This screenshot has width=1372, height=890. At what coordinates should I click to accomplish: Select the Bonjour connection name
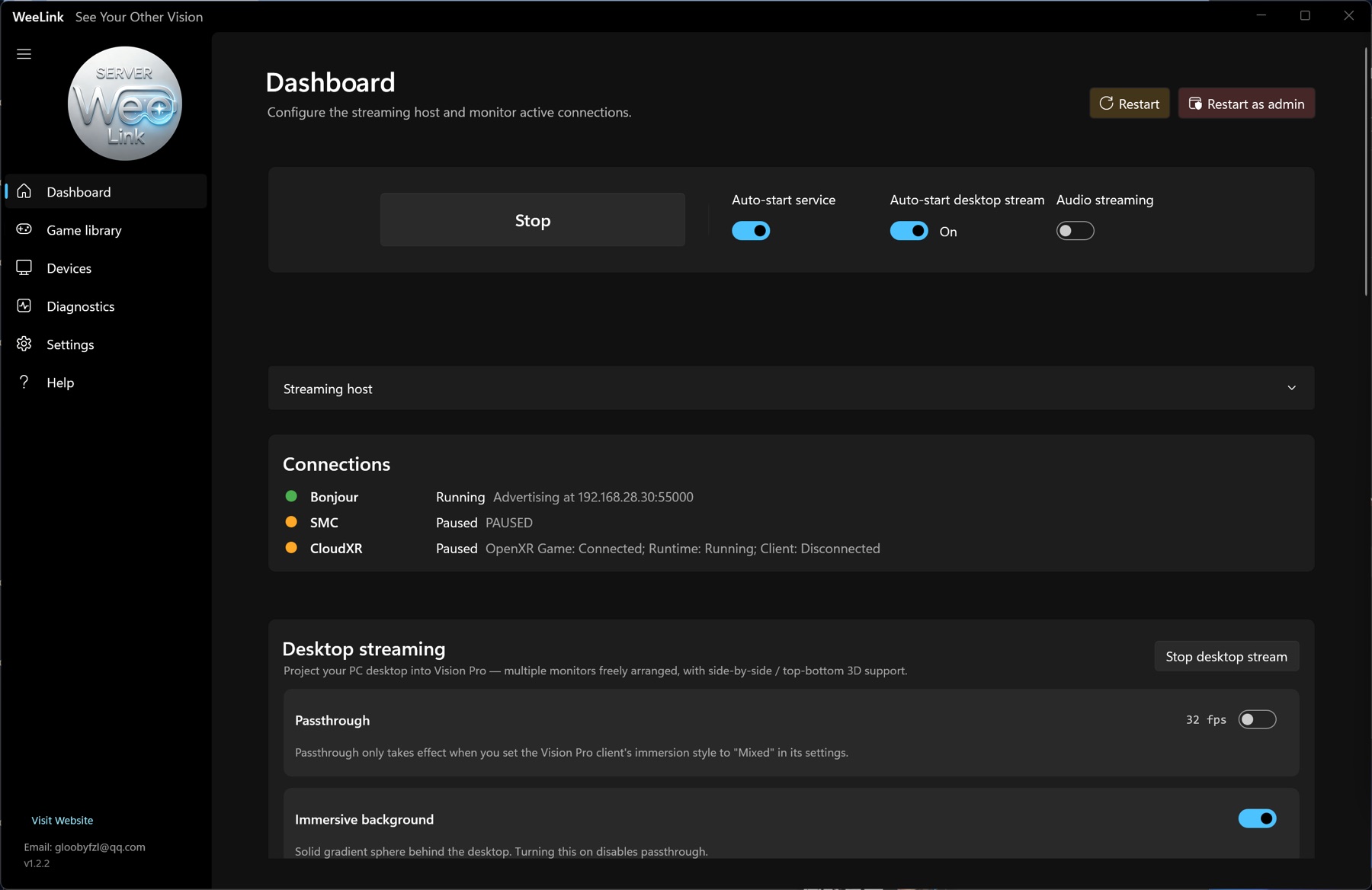coord(334,497)
